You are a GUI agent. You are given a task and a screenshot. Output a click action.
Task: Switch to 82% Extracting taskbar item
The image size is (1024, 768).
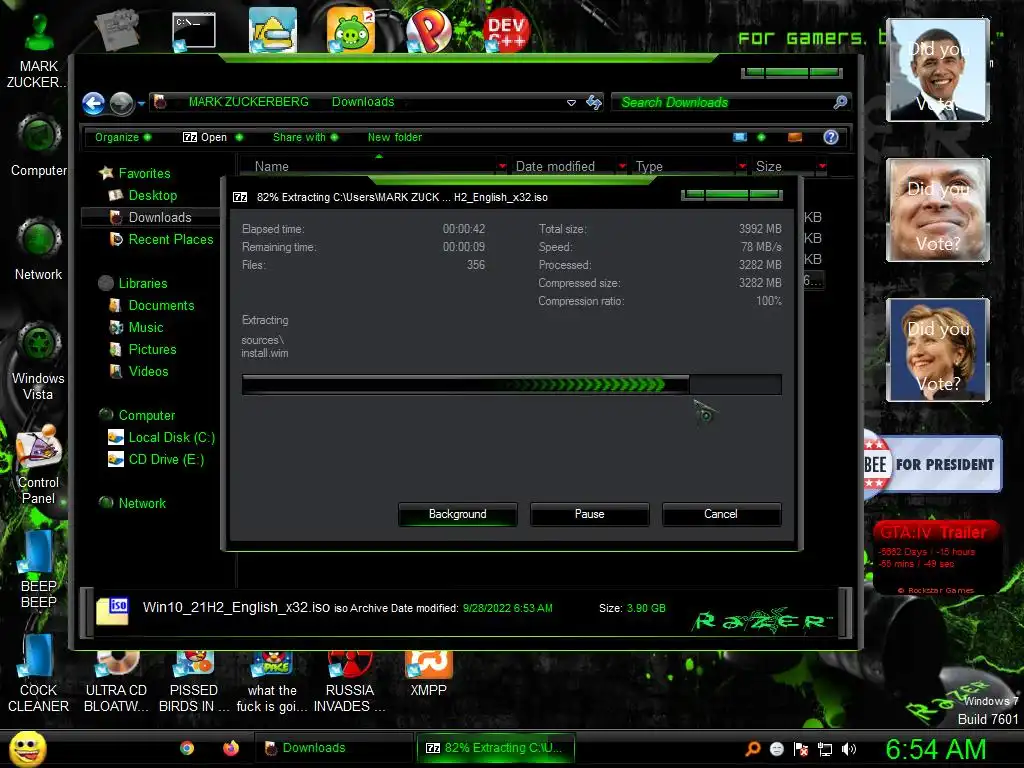coord(495,748)
